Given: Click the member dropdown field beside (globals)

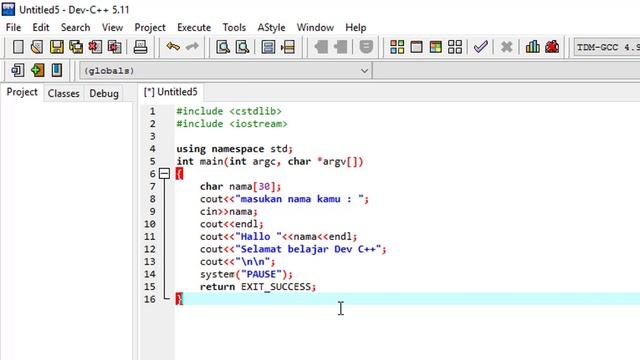Looking at the screenshot, I should pyautogui.click(x=506, y=71).
